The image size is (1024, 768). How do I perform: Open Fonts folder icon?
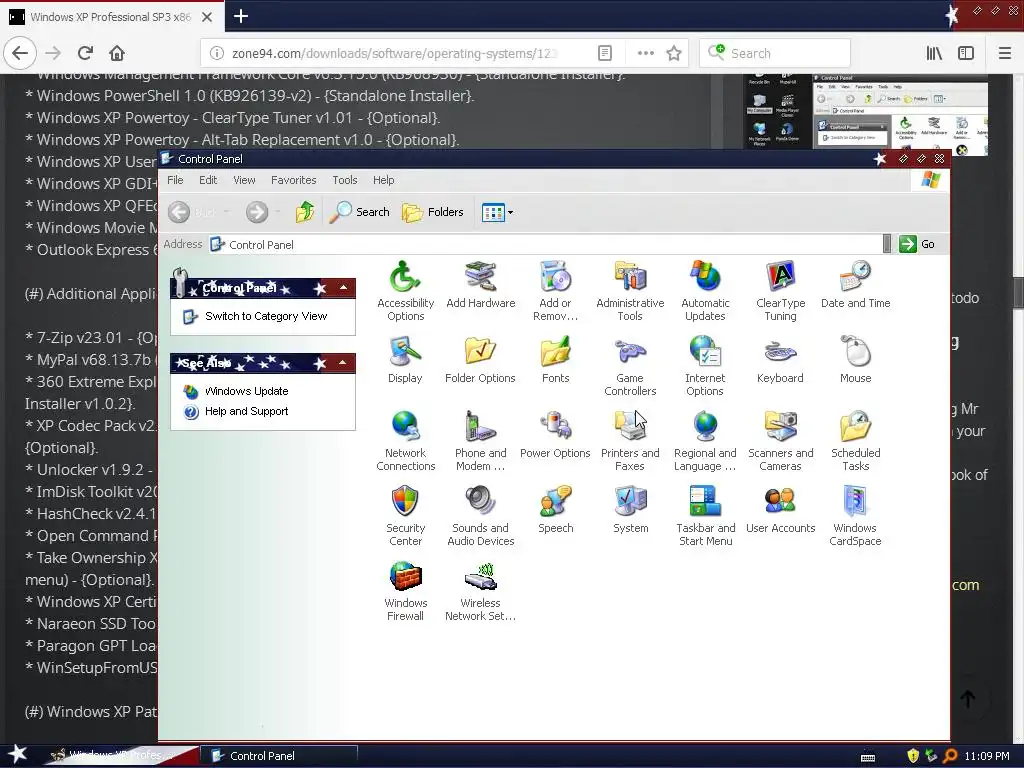point(555,360)
